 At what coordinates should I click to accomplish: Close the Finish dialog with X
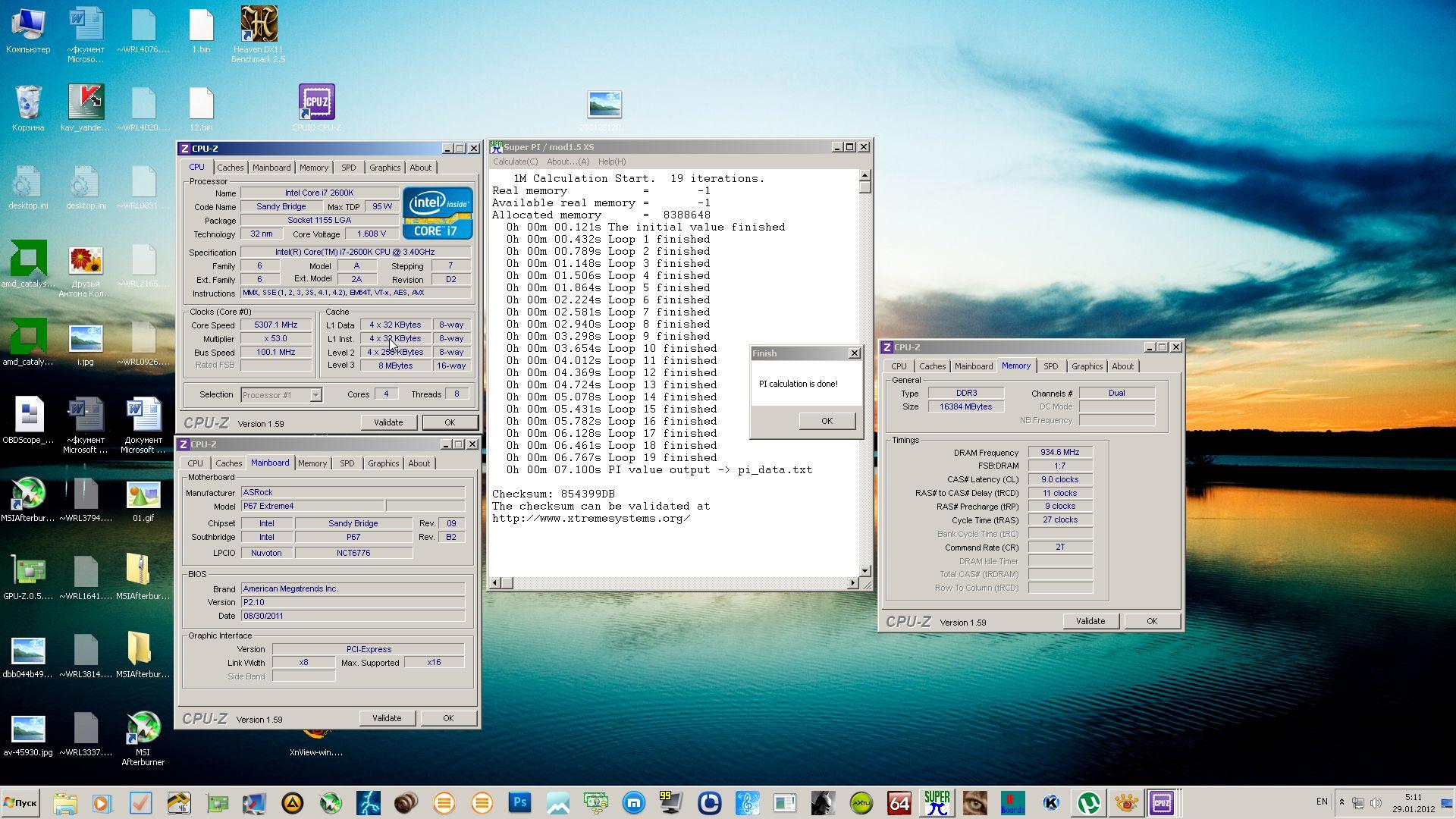[x=855, y=353]
